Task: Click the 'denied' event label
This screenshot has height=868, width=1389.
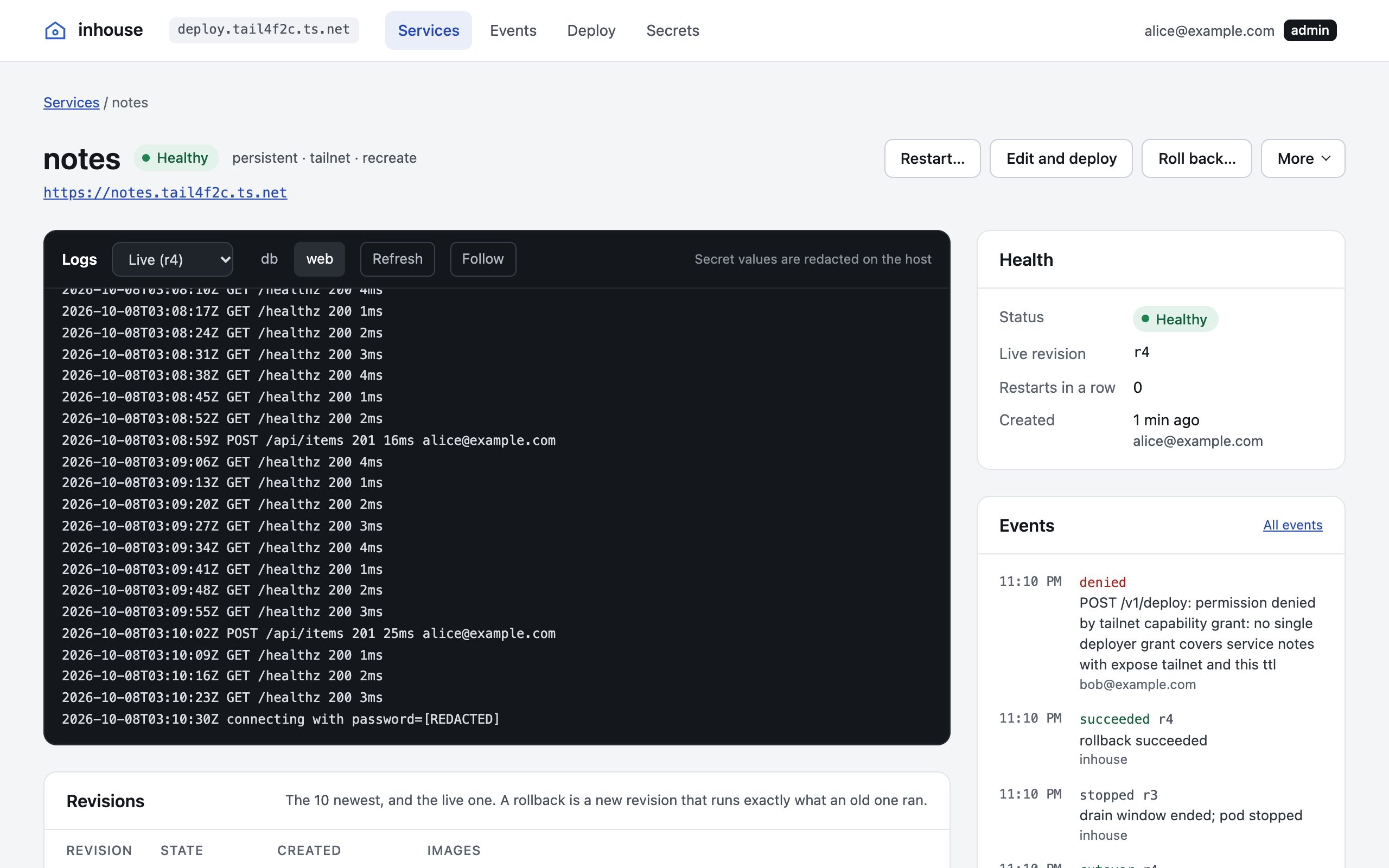Action: point(1103,583)
